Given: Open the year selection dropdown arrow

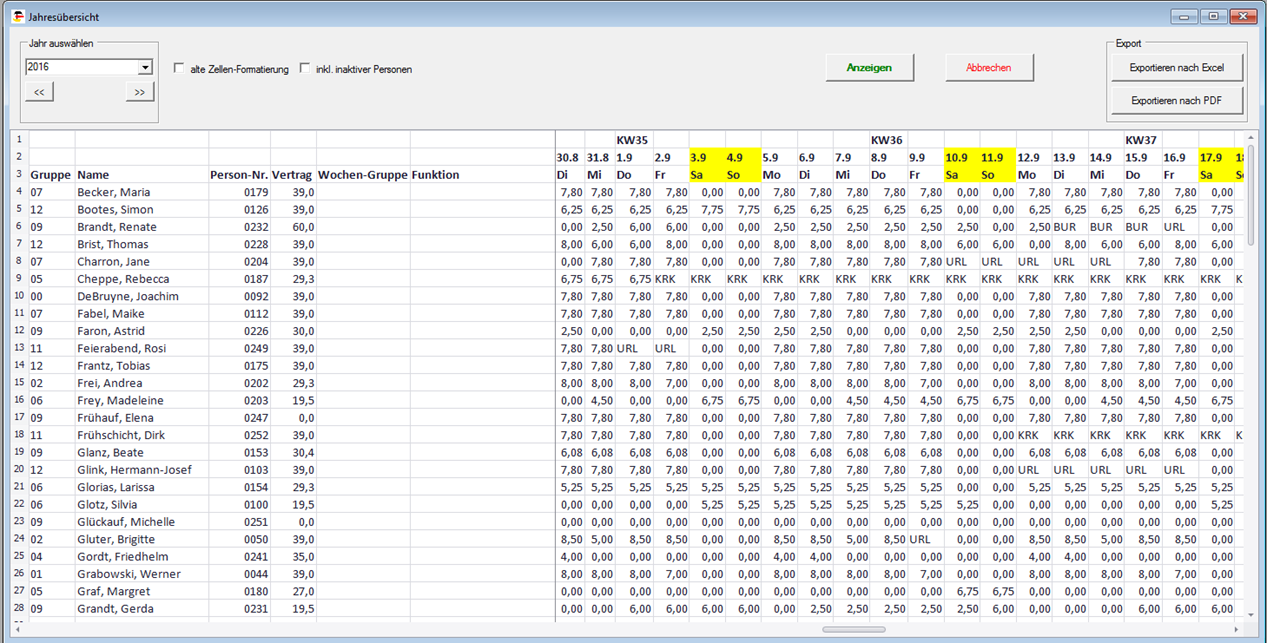Looking at the screenshot, I should (145, 67).
